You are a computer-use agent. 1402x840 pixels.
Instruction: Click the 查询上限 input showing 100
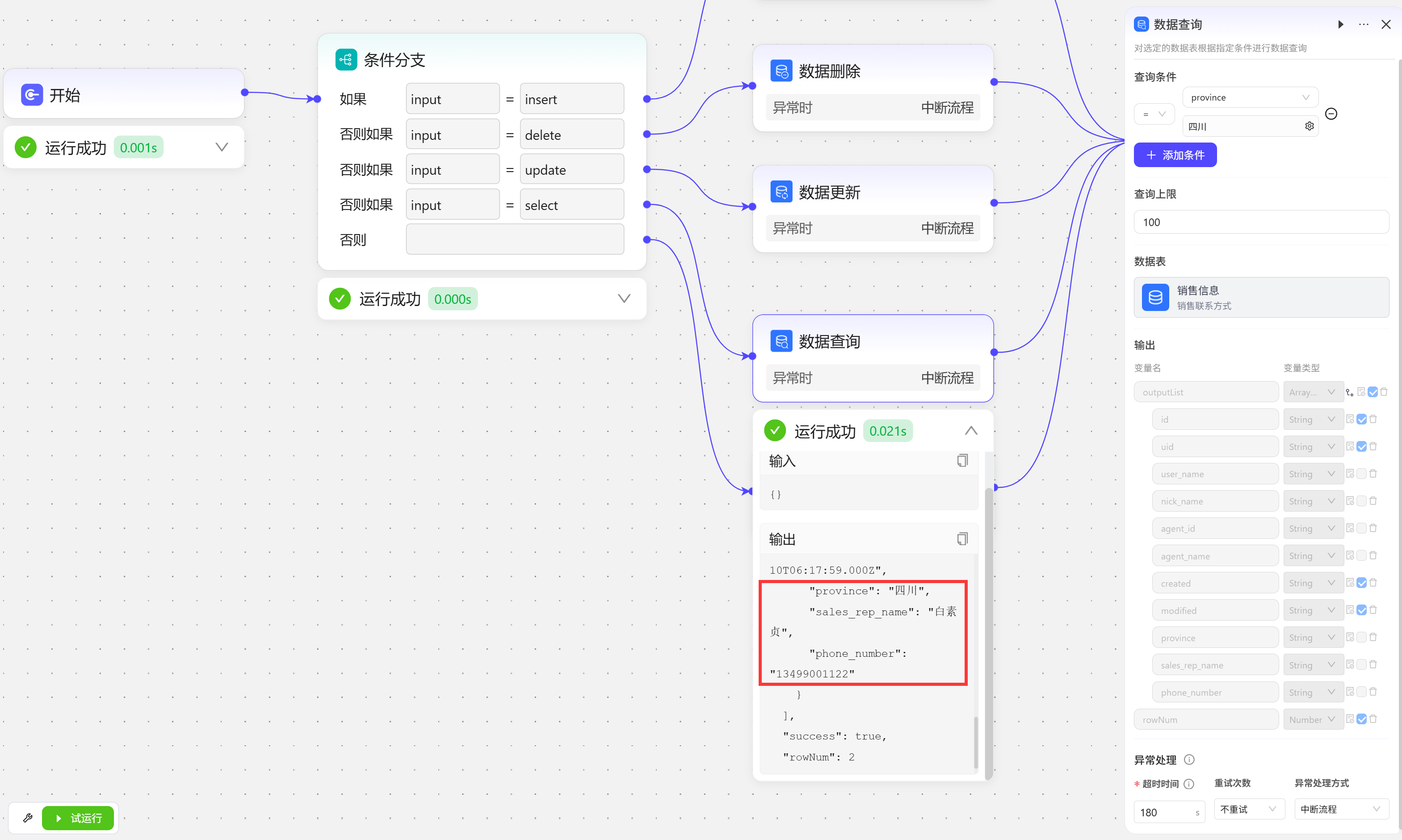coord(1260,222)
